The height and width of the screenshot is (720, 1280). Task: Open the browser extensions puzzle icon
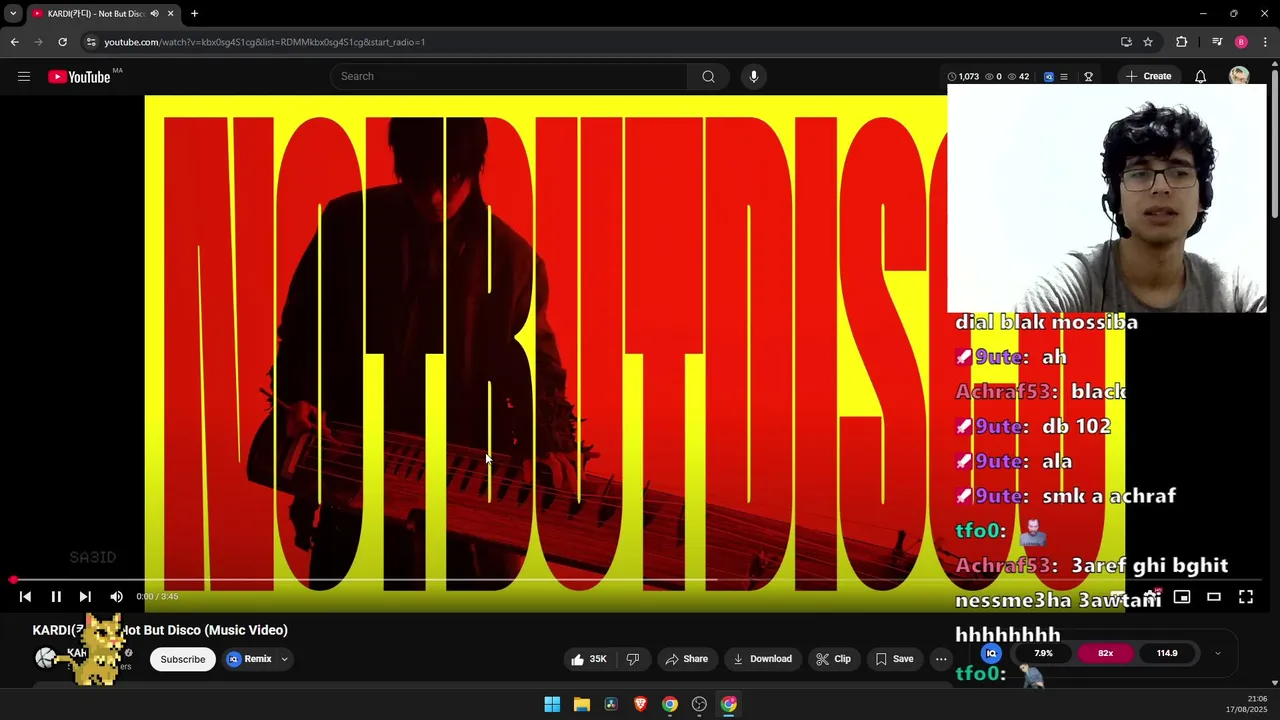coord(1181,42)
